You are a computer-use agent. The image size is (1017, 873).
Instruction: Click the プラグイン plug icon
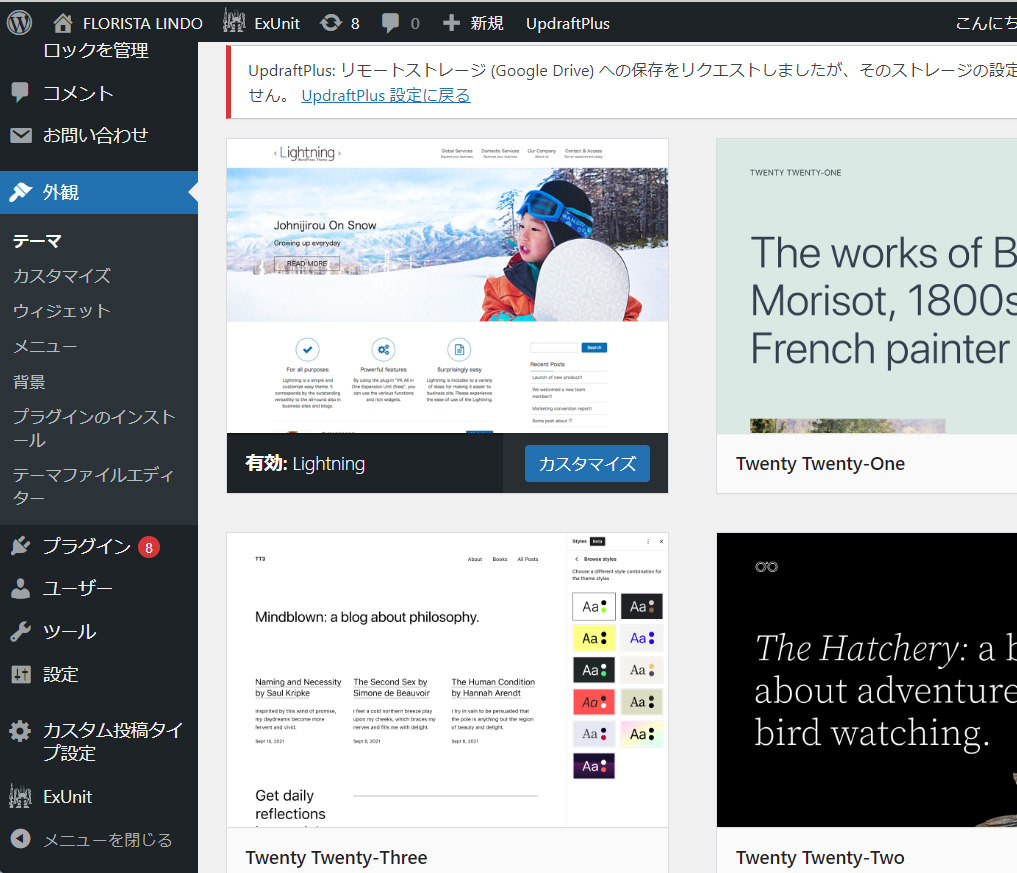pyautogui.click(x=21, y=546)
